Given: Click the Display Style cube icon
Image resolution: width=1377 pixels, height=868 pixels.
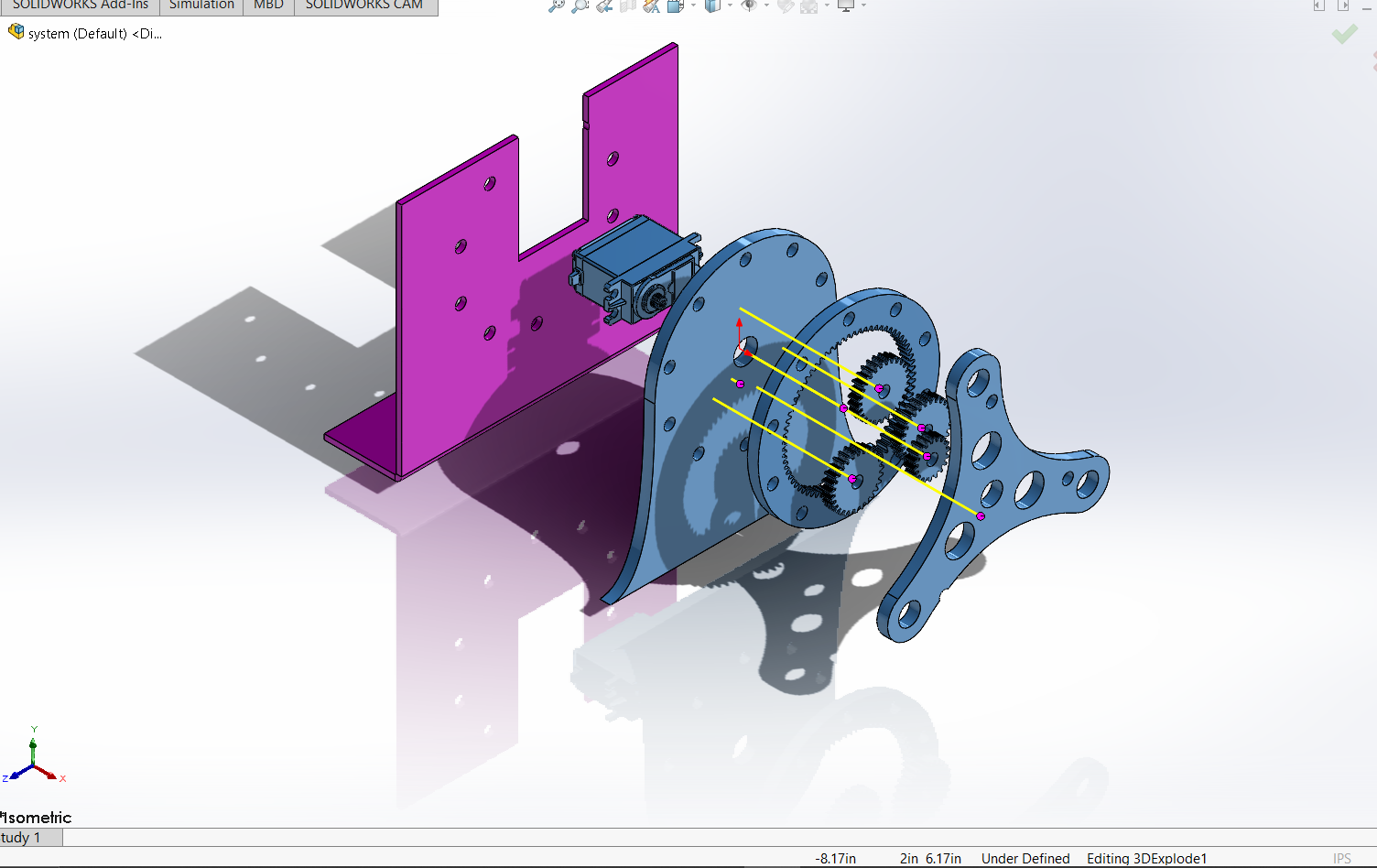Looking at the screenshot, I should [x=712, y=5].
